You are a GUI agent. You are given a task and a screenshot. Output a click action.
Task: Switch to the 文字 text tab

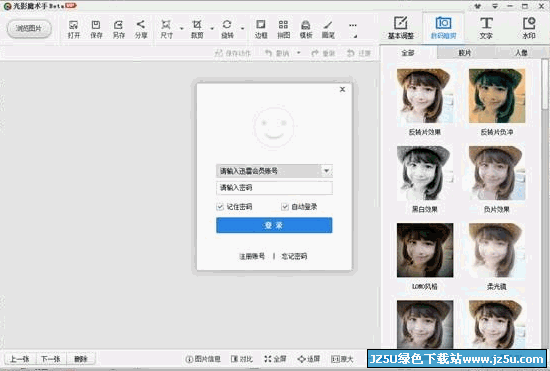(486, 28)
